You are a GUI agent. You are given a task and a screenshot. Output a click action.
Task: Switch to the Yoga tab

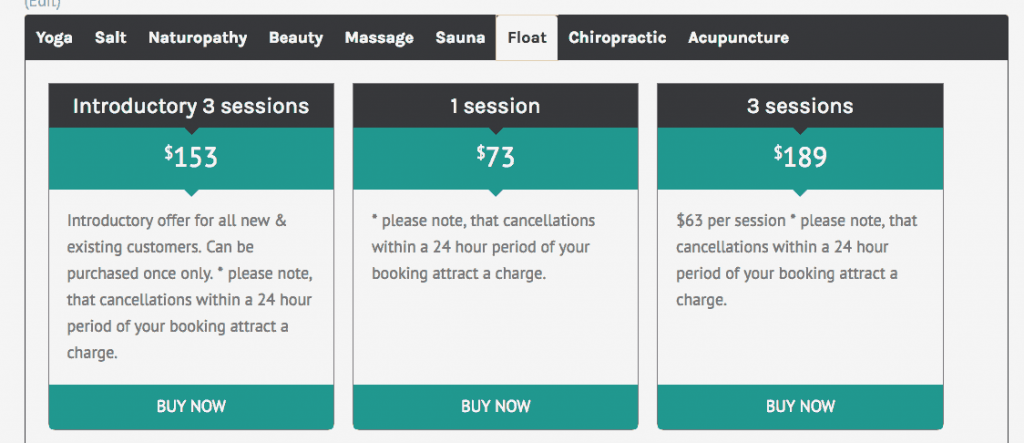54,38
